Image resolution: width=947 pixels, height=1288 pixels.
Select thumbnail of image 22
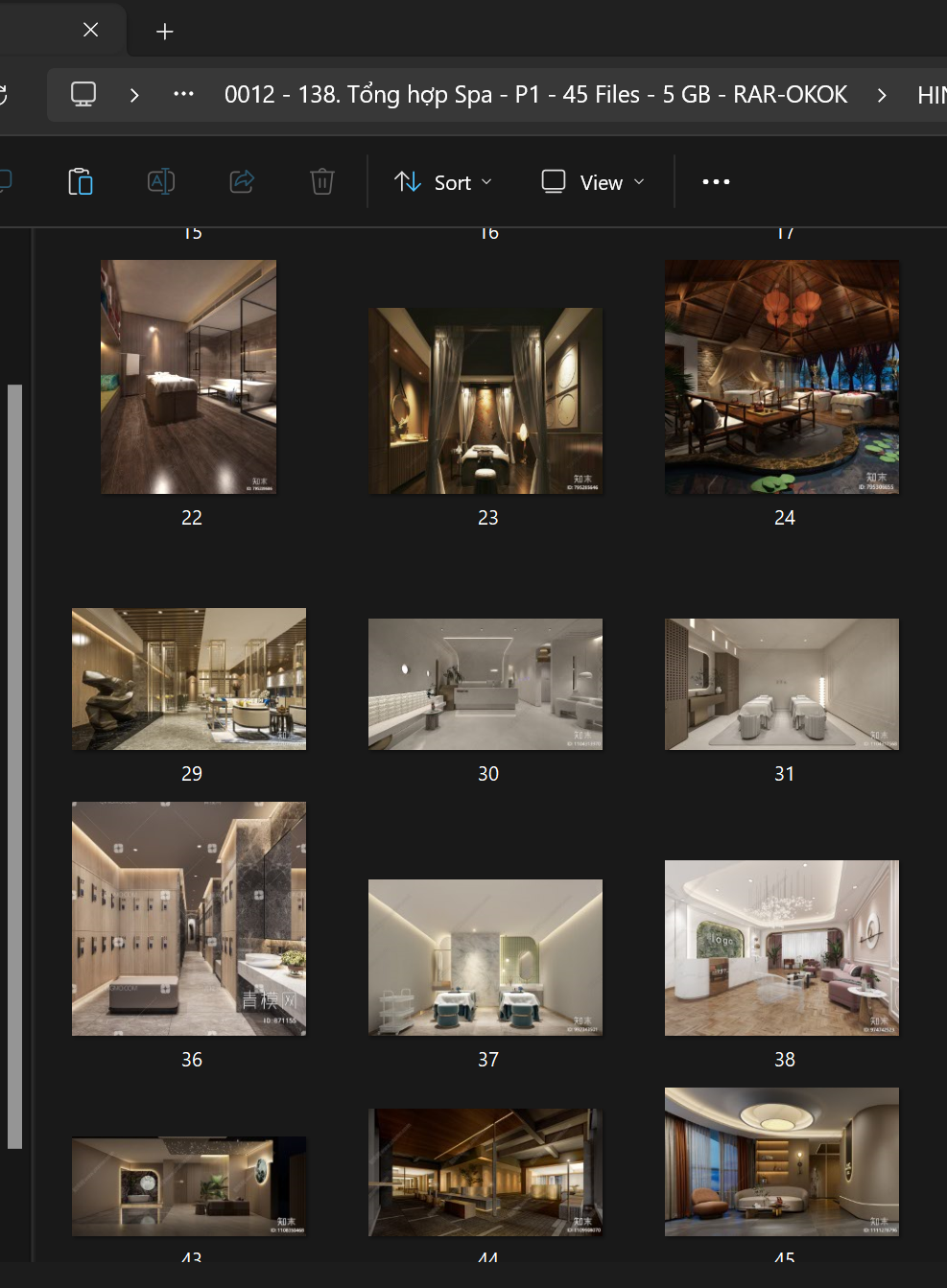189,377
